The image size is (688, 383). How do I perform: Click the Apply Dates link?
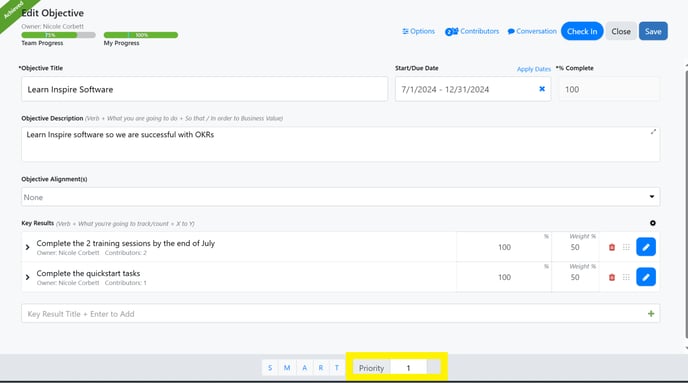coord(534,69)
